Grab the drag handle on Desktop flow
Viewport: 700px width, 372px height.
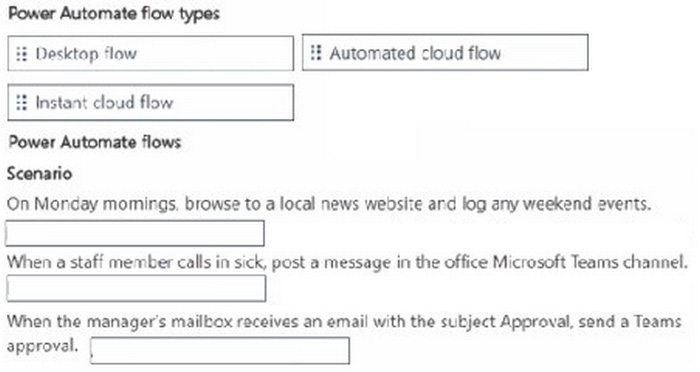click(x=21, y=54)
